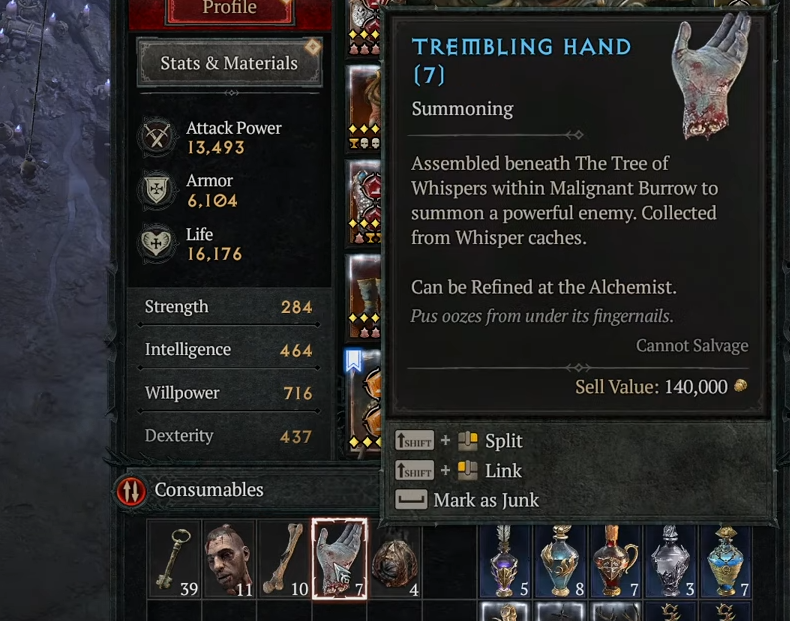Select the Intelligence stat row
This screenshot has width=790, height=621.
(229, 350)
